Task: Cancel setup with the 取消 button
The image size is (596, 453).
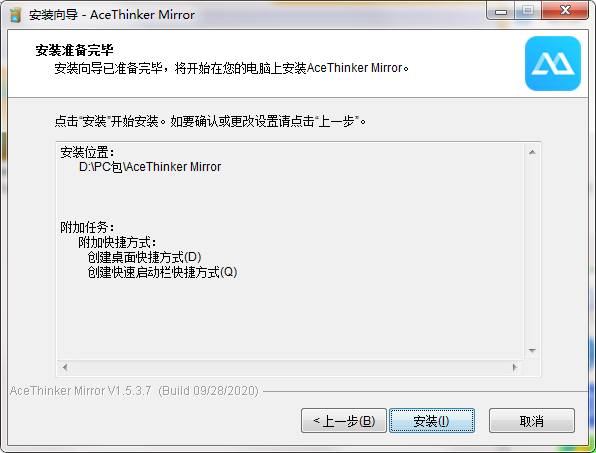Action: tap(531, 421)
